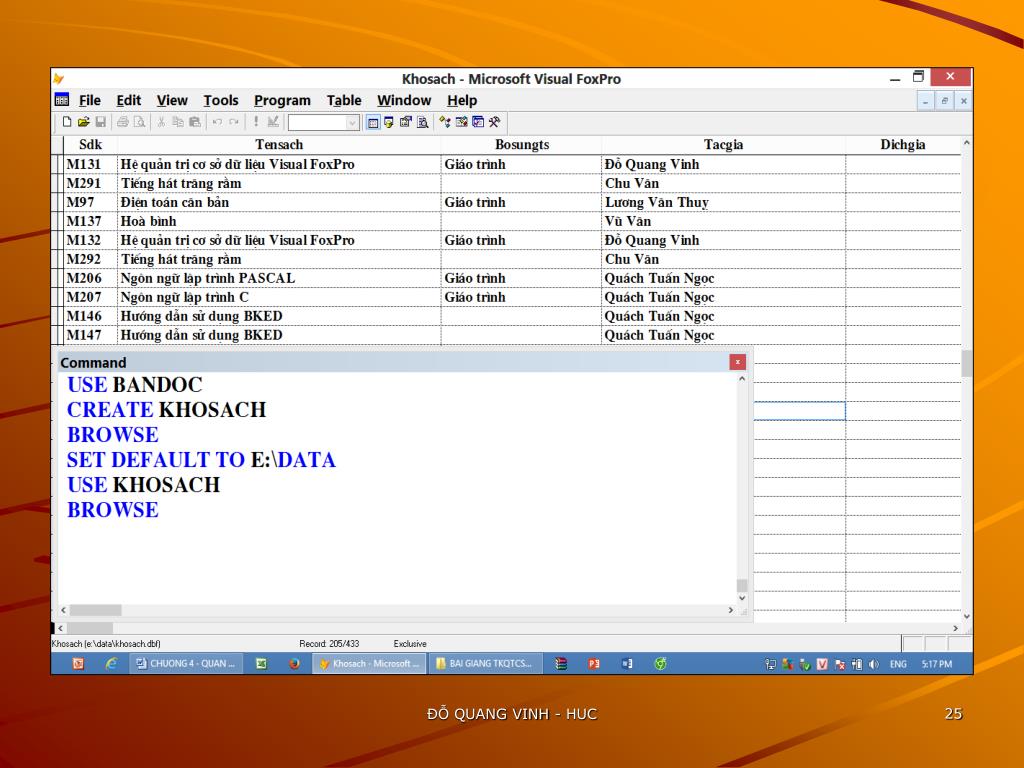Click the ENG language indicator in tray

click(x=898, y=664)
